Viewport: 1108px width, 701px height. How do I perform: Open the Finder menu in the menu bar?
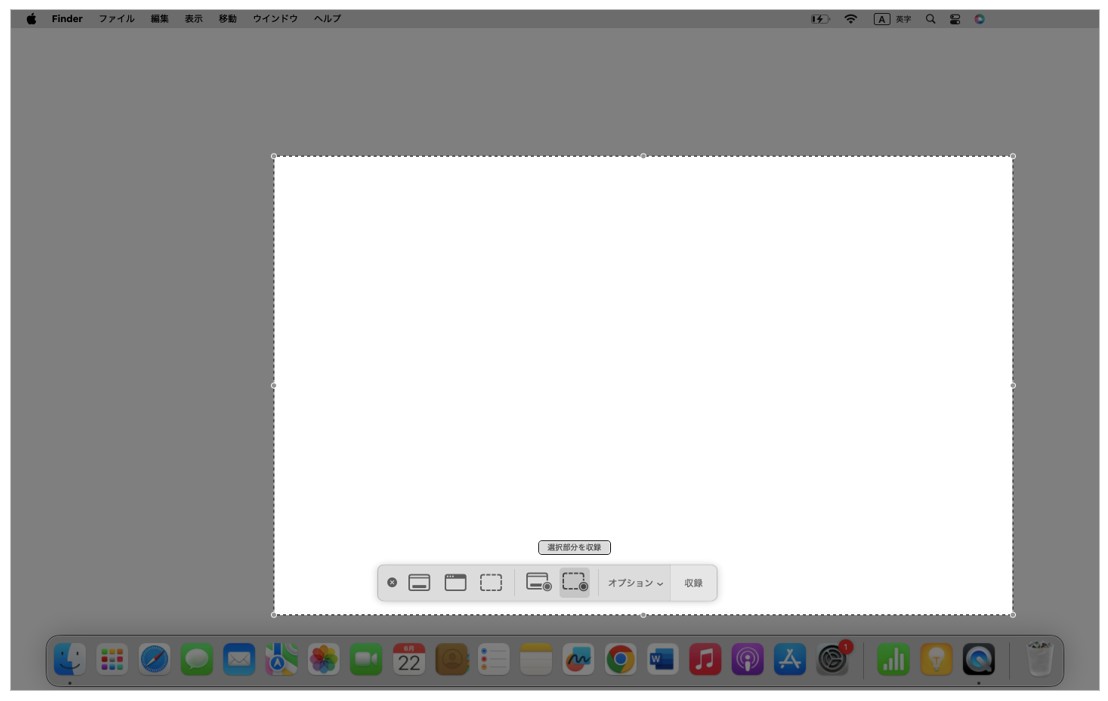coord(67,19)
